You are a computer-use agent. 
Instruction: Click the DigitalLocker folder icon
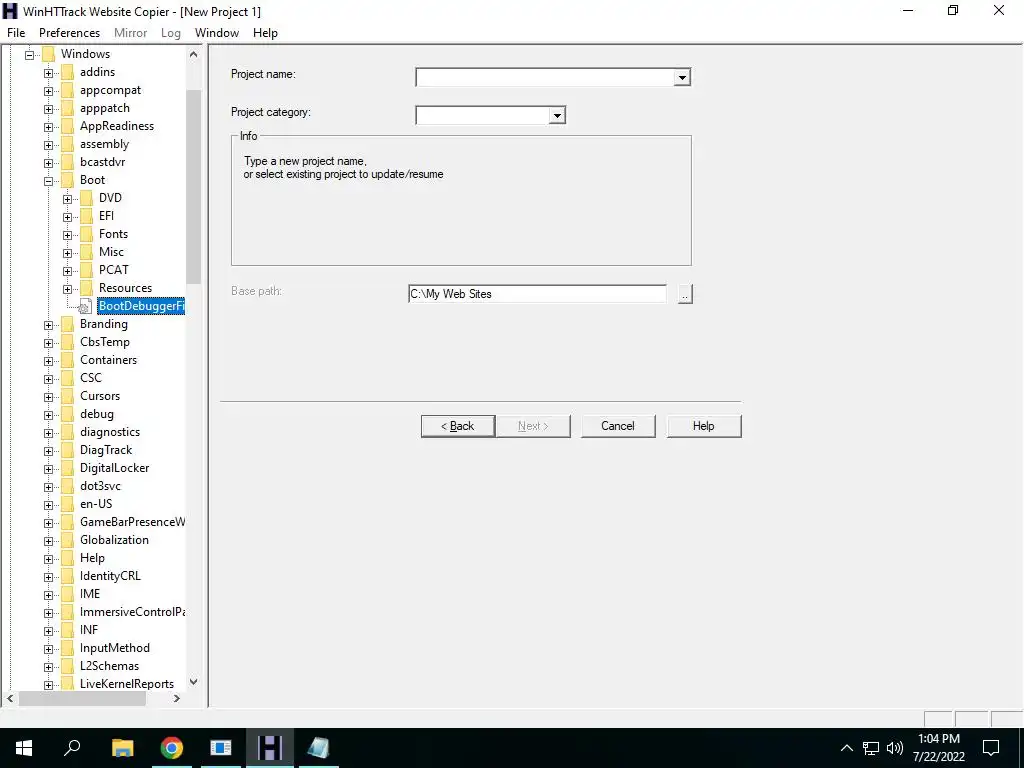pyautogui.click(x=67, y=468)
